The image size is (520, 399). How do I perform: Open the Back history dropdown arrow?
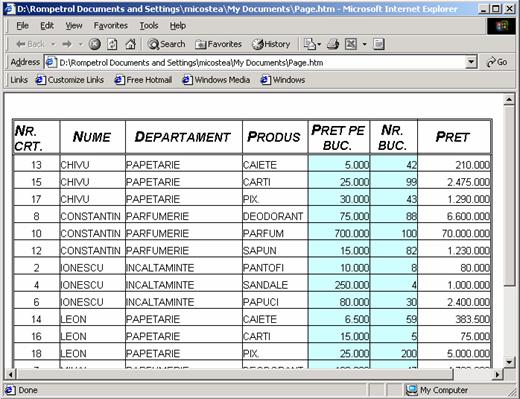tap(53, 44)
